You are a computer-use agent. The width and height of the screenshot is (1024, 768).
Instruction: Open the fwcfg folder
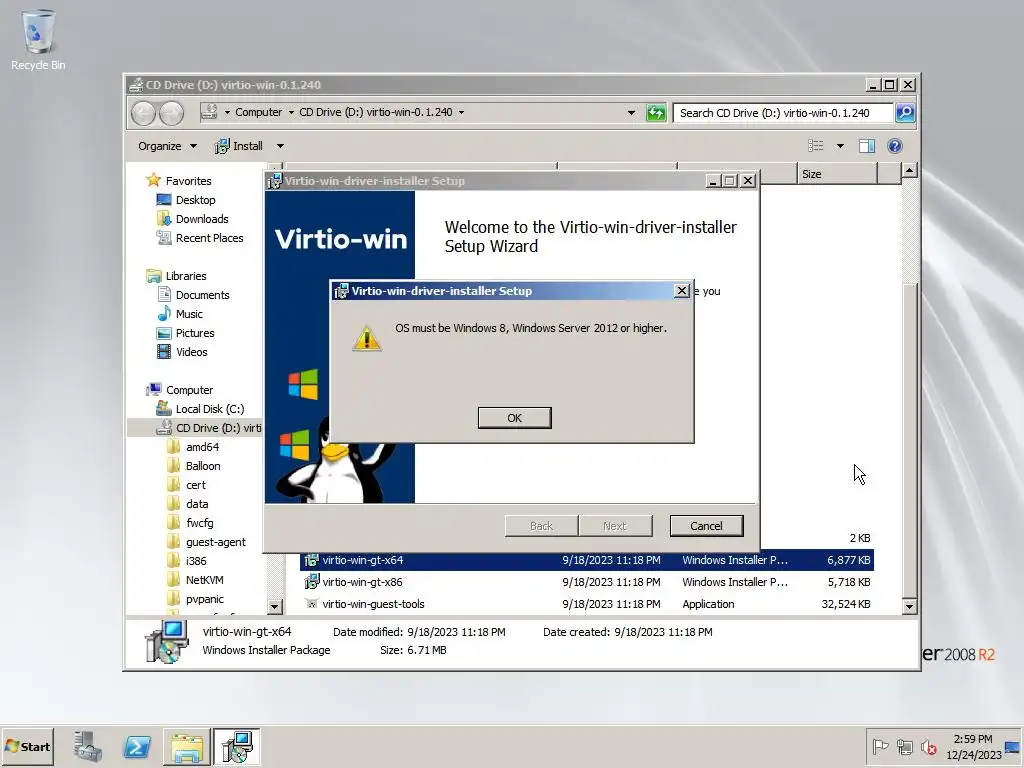click(199, 522)
